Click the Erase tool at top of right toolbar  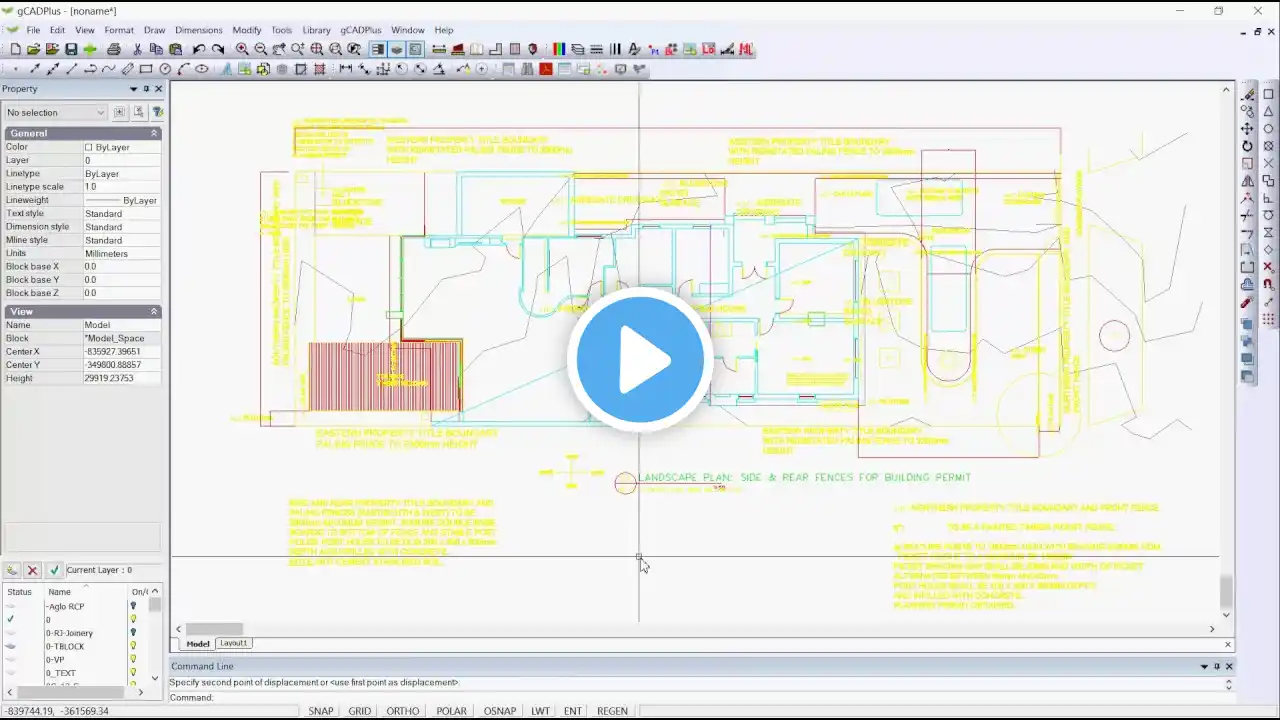(x=1248, y=95)
